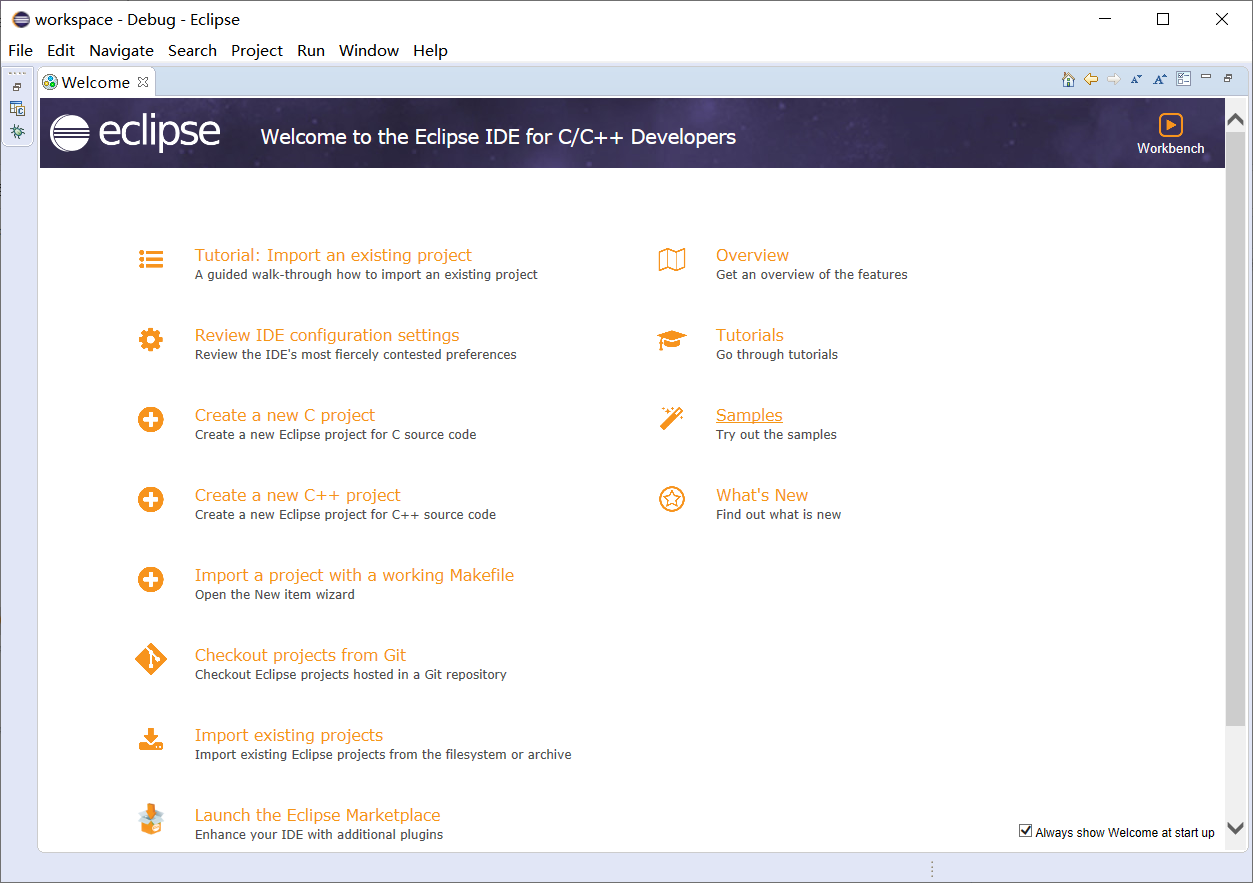Click the list icon beside Tutorial import
The image size is (1253, 883).
click(x=151, y=260)
